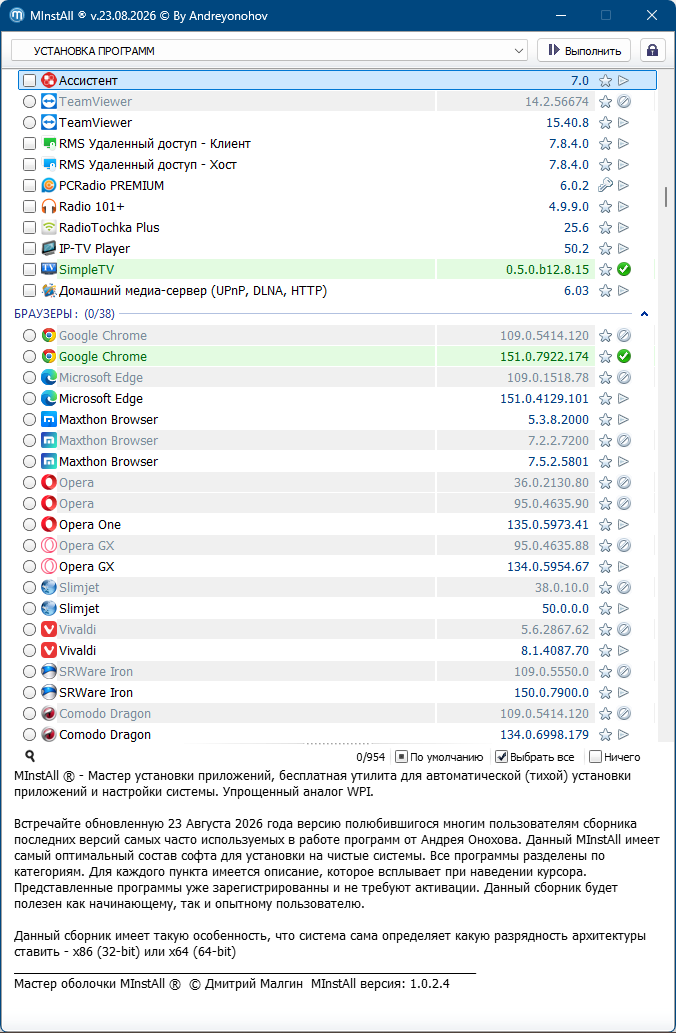
Task: Check the IP-TV Player checkbox
Action: 29,249
